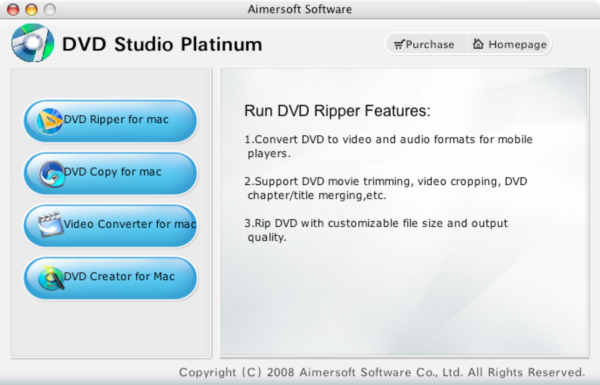The width and height of the screenshot is (600, 385).
Task: Click the DVD Studio Platinum logo
Action: [x=33, y=43]
